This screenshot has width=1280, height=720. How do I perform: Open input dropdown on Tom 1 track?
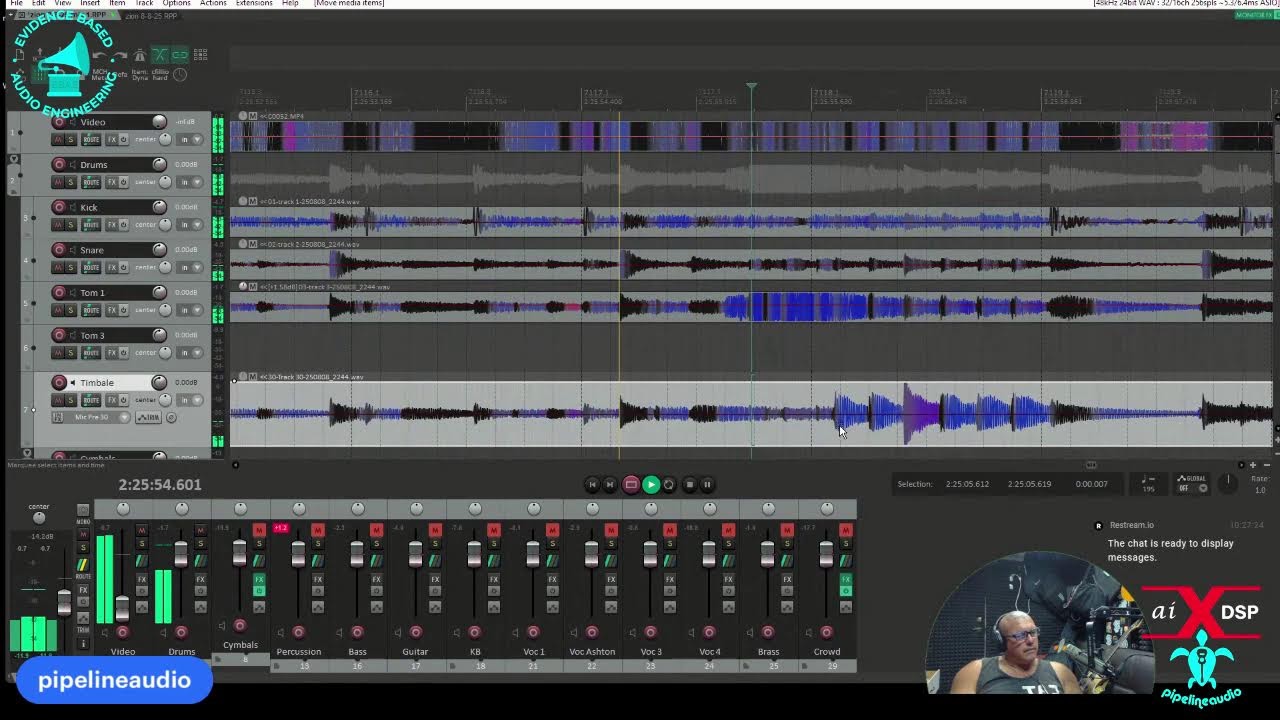pyautogui.click(x=190, y=310)
